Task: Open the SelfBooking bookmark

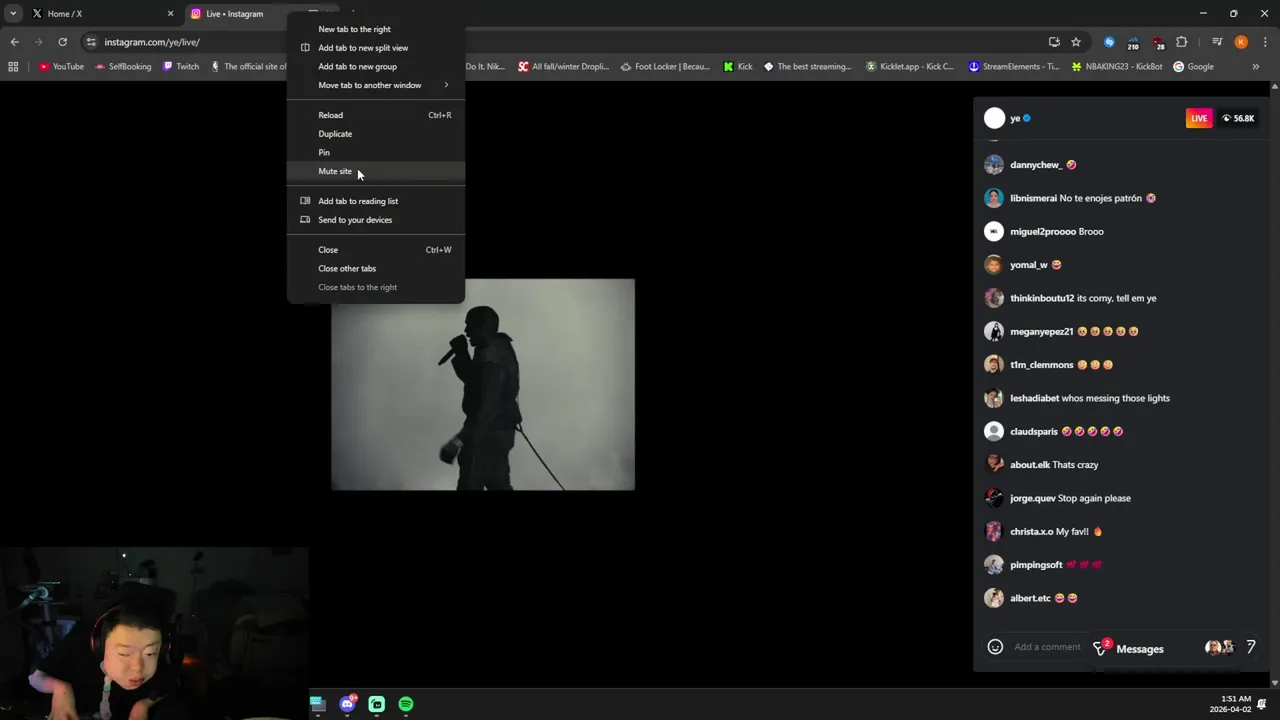Action: tap(123, 67)
